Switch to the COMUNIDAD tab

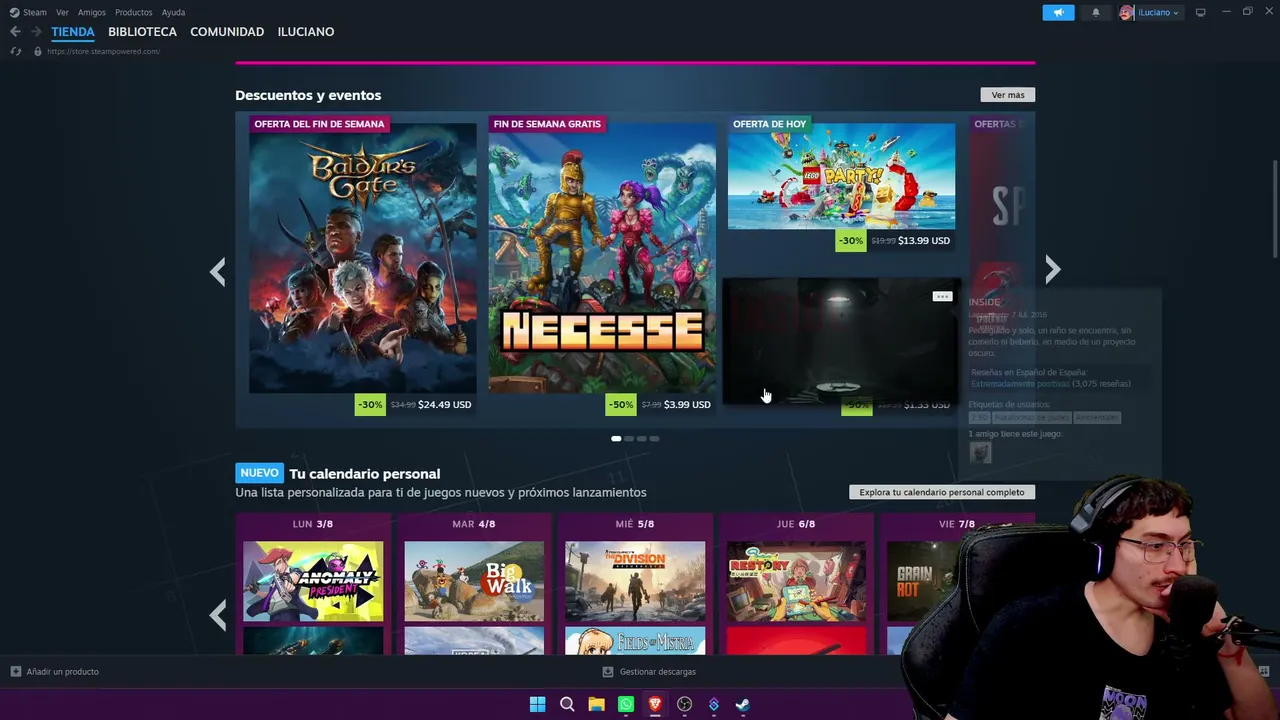pos(227,32)
